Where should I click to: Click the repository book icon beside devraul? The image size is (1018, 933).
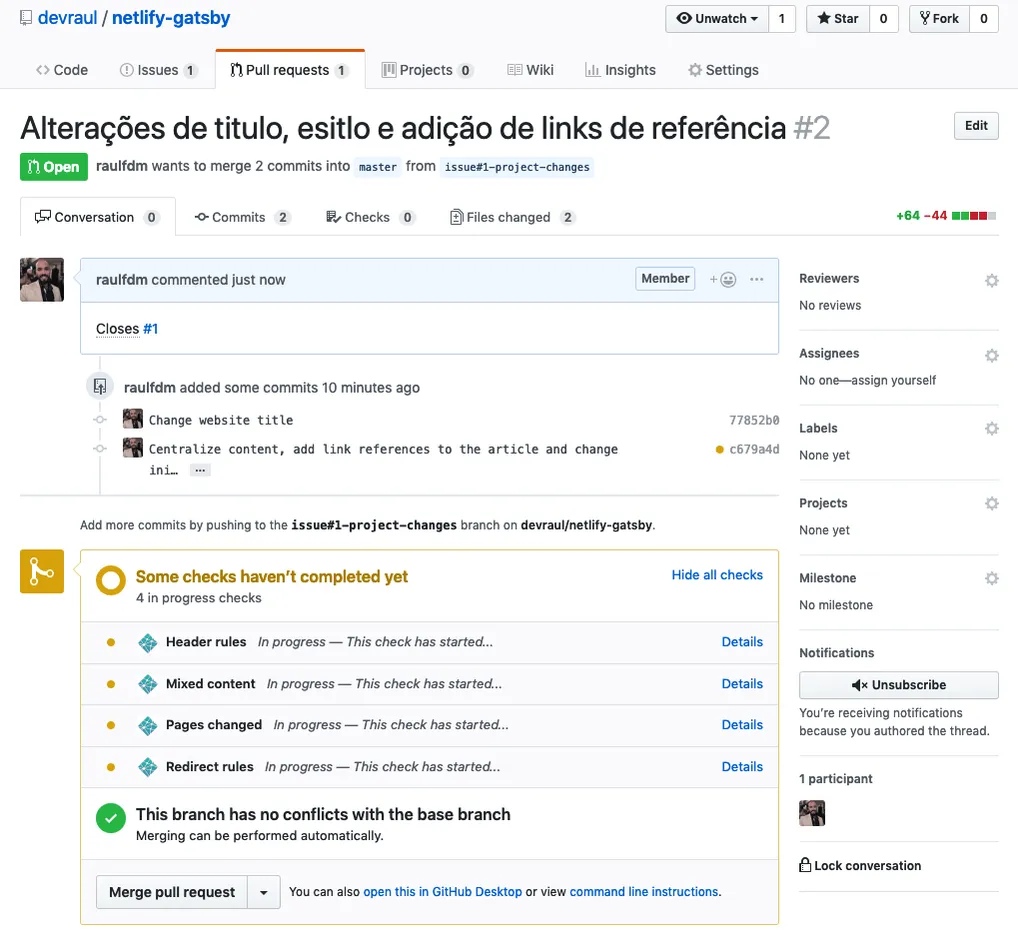(x=26, y=18)
